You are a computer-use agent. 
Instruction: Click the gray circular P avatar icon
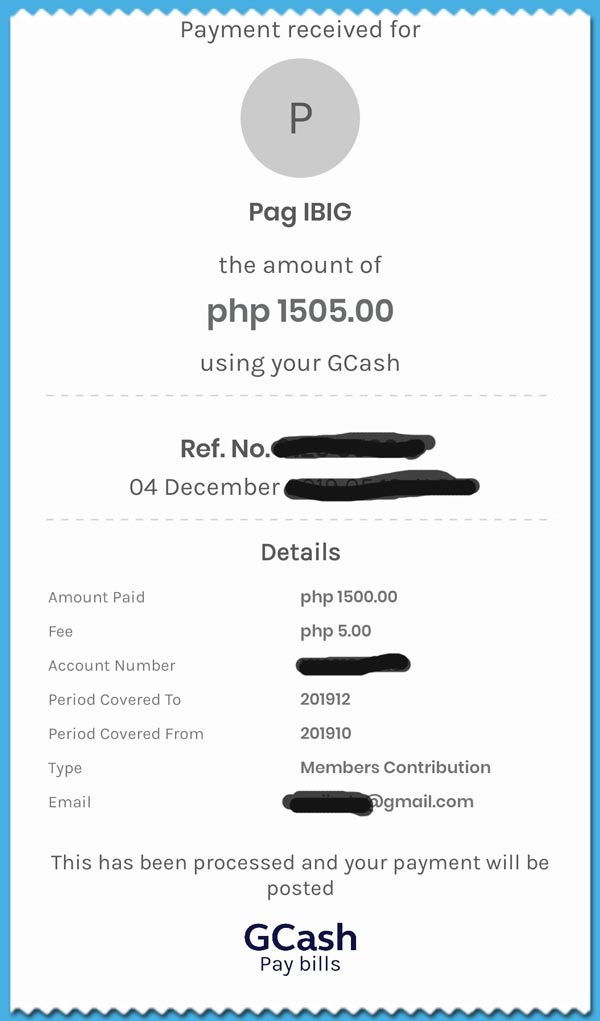coord(300,118)
